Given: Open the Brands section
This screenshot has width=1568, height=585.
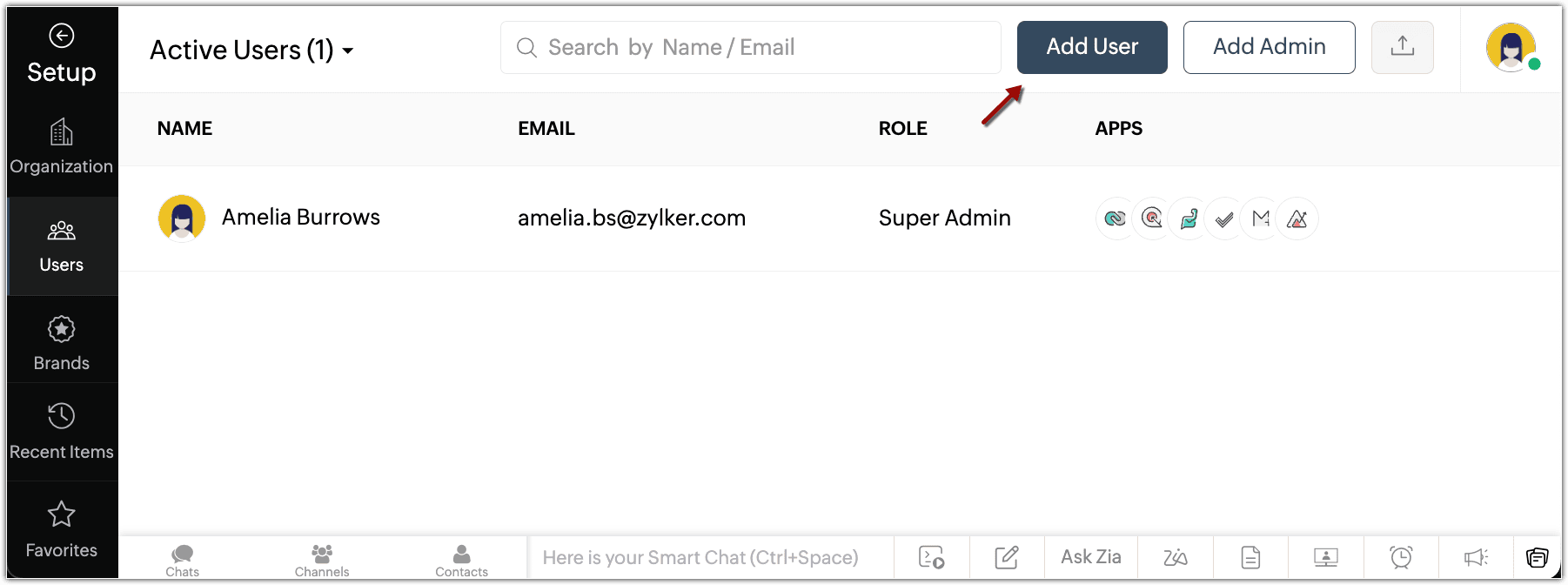Looking at the screenshot, I should point(61,342).
